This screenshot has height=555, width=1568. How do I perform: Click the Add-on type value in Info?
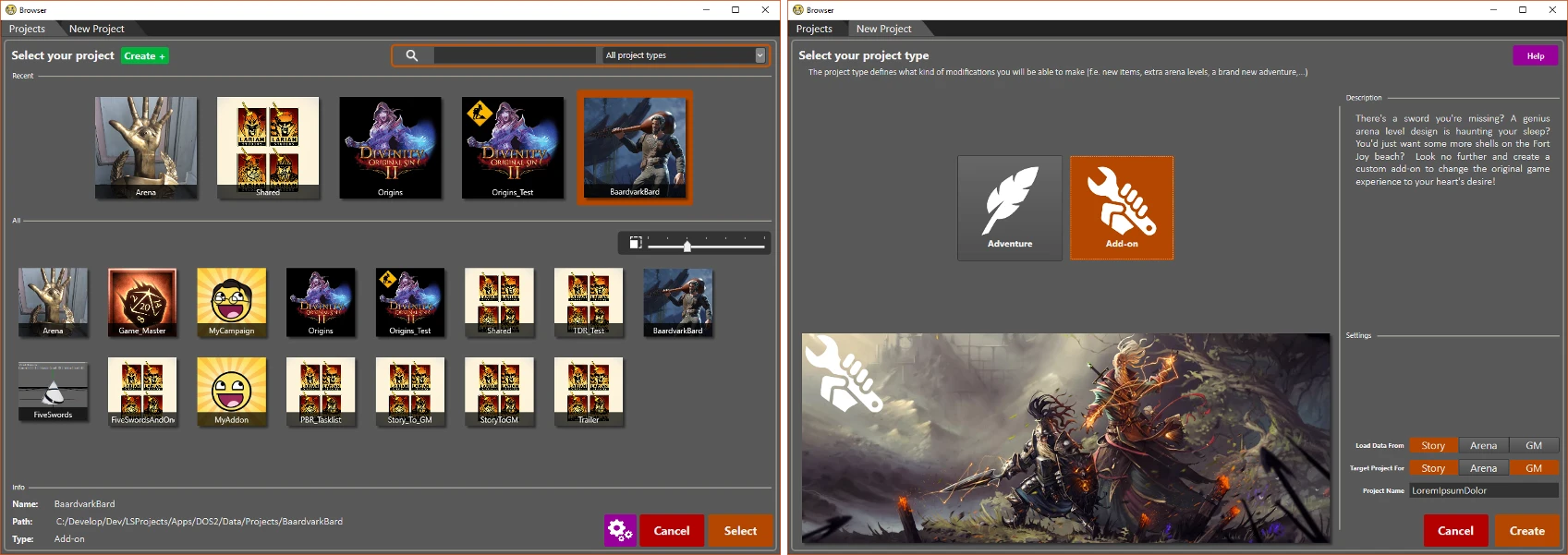click(x=69, y=539)
